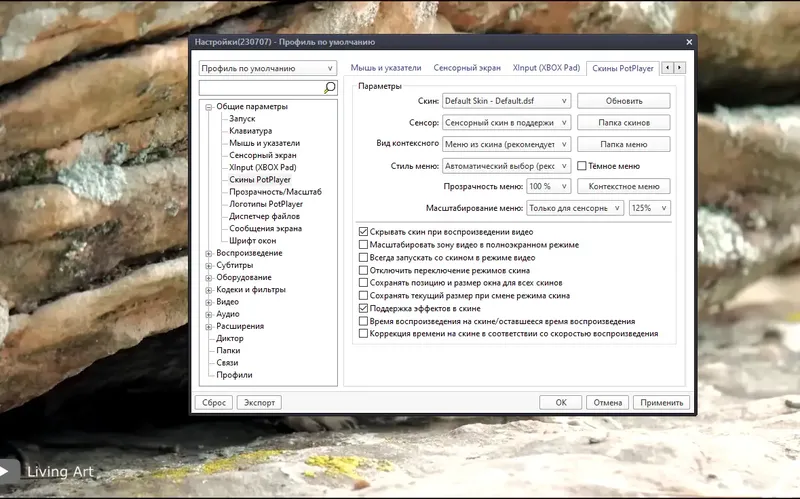Select Прозрачность/Масштаб in the tree

[276, 192]
